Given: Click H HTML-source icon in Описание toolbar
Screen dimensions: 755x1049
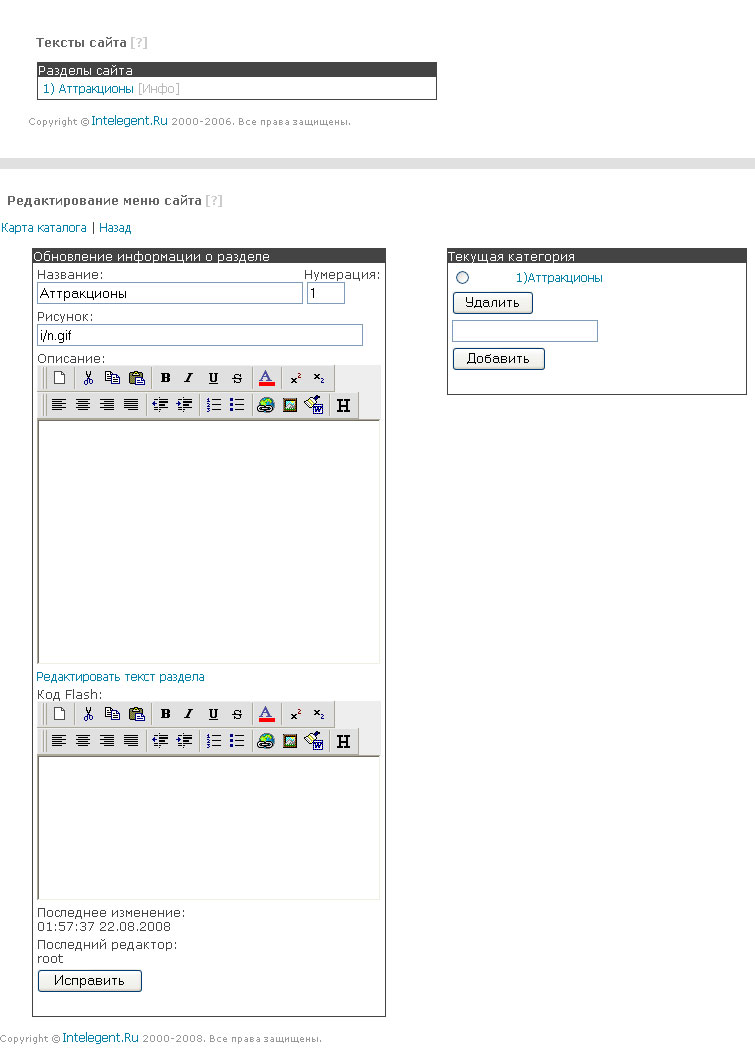Looking at the screenshot, I should (343, 405).
